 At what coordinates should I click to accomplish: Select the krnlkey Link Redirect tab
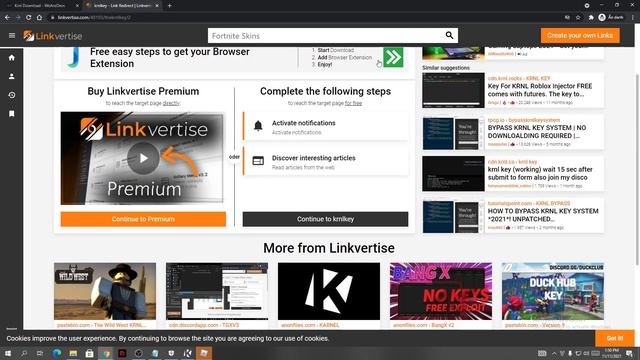122,6
